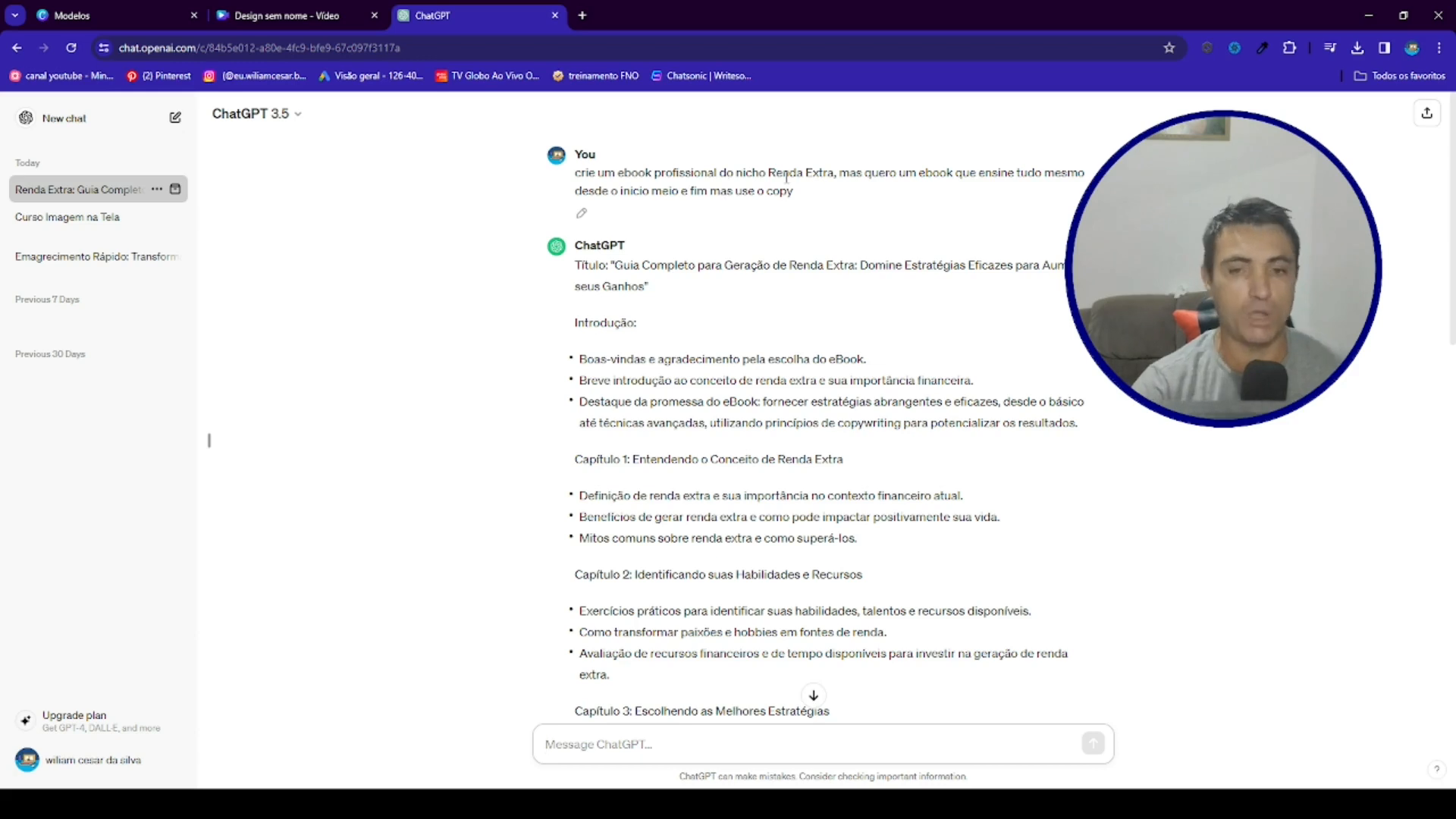Close the Design sem nome tab
Viewport: 1456px width, 819px height.
click(375, 15)
